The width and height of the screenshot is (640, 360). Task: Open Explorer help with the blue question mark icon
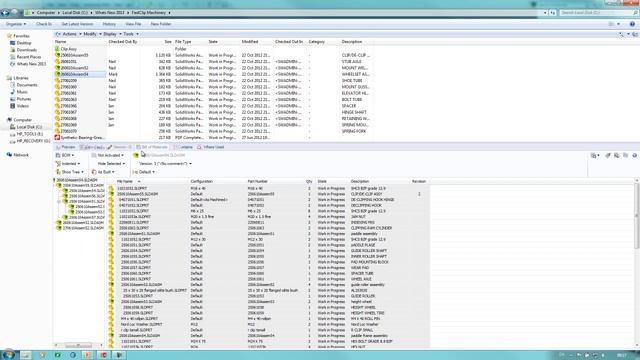click(632, 24)
